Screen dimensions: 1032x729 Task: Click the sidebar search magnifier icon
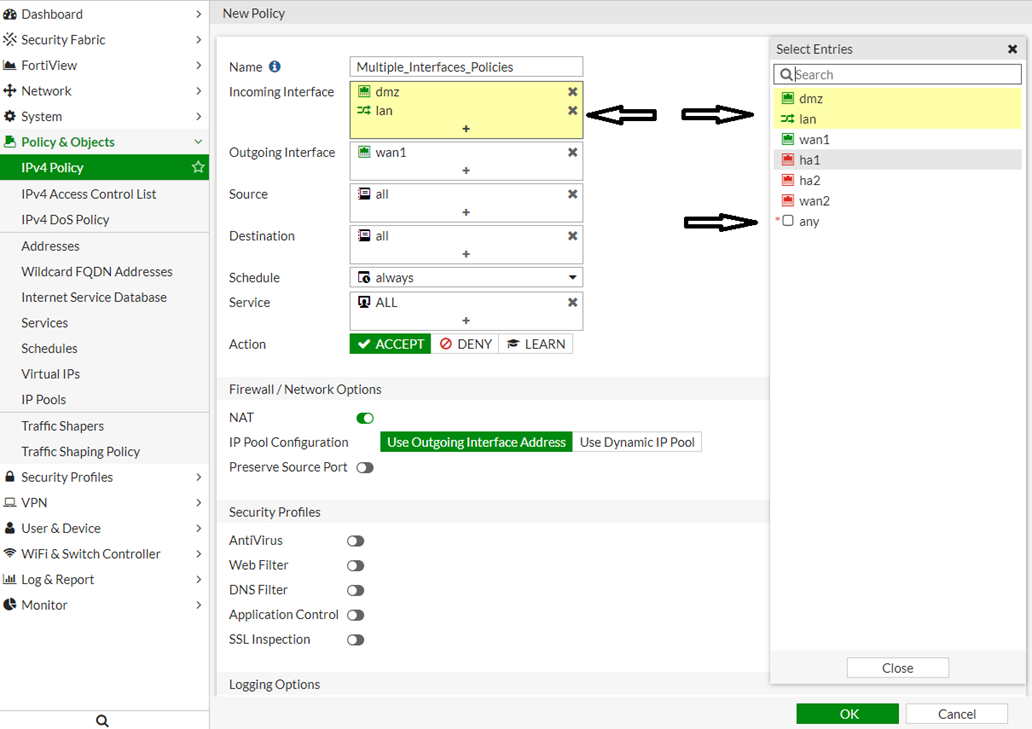102,720
